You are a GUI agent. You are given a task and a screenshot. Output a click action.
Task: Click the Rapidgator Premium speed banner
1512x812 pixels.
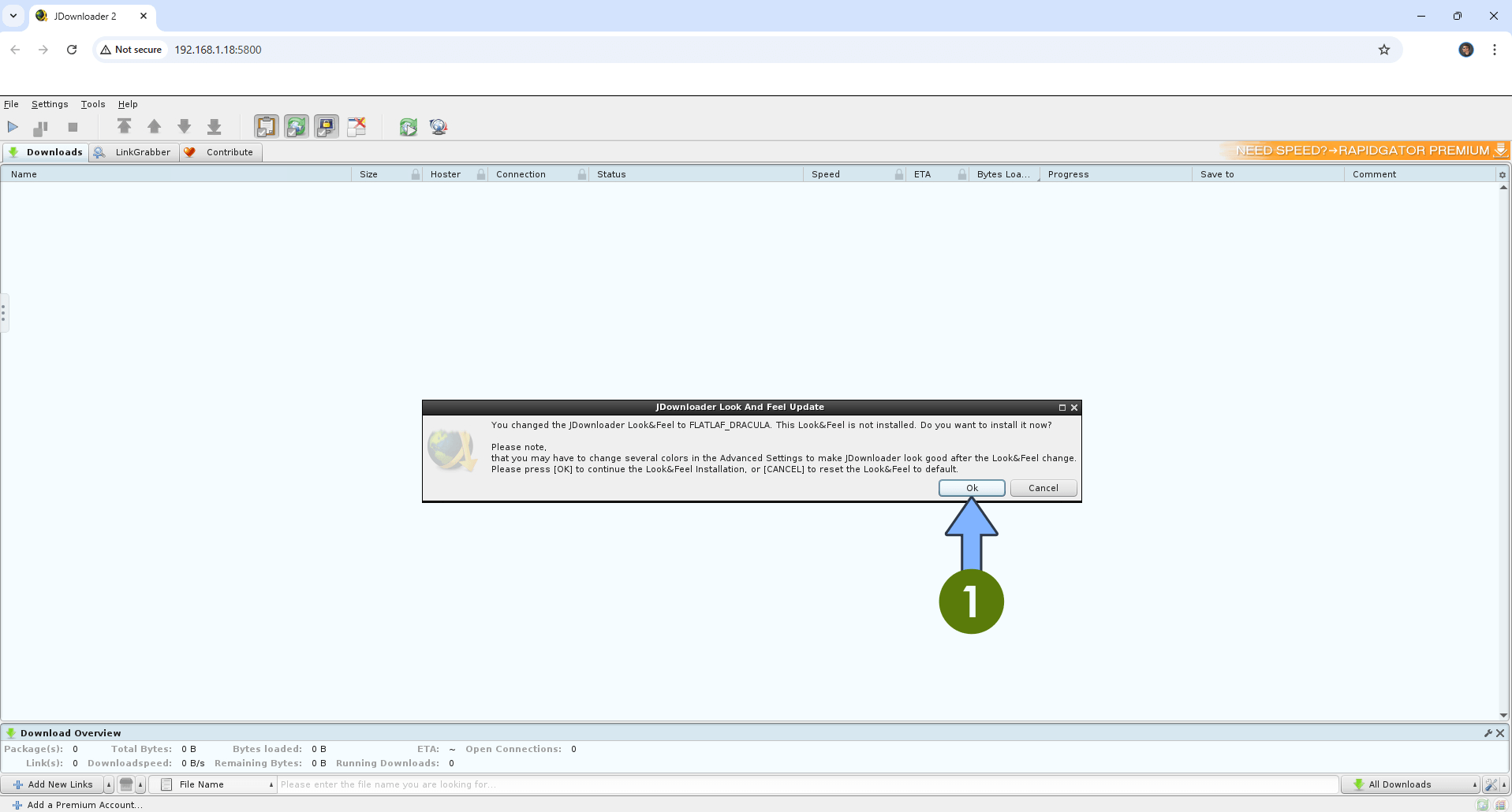pos(1364,150)
